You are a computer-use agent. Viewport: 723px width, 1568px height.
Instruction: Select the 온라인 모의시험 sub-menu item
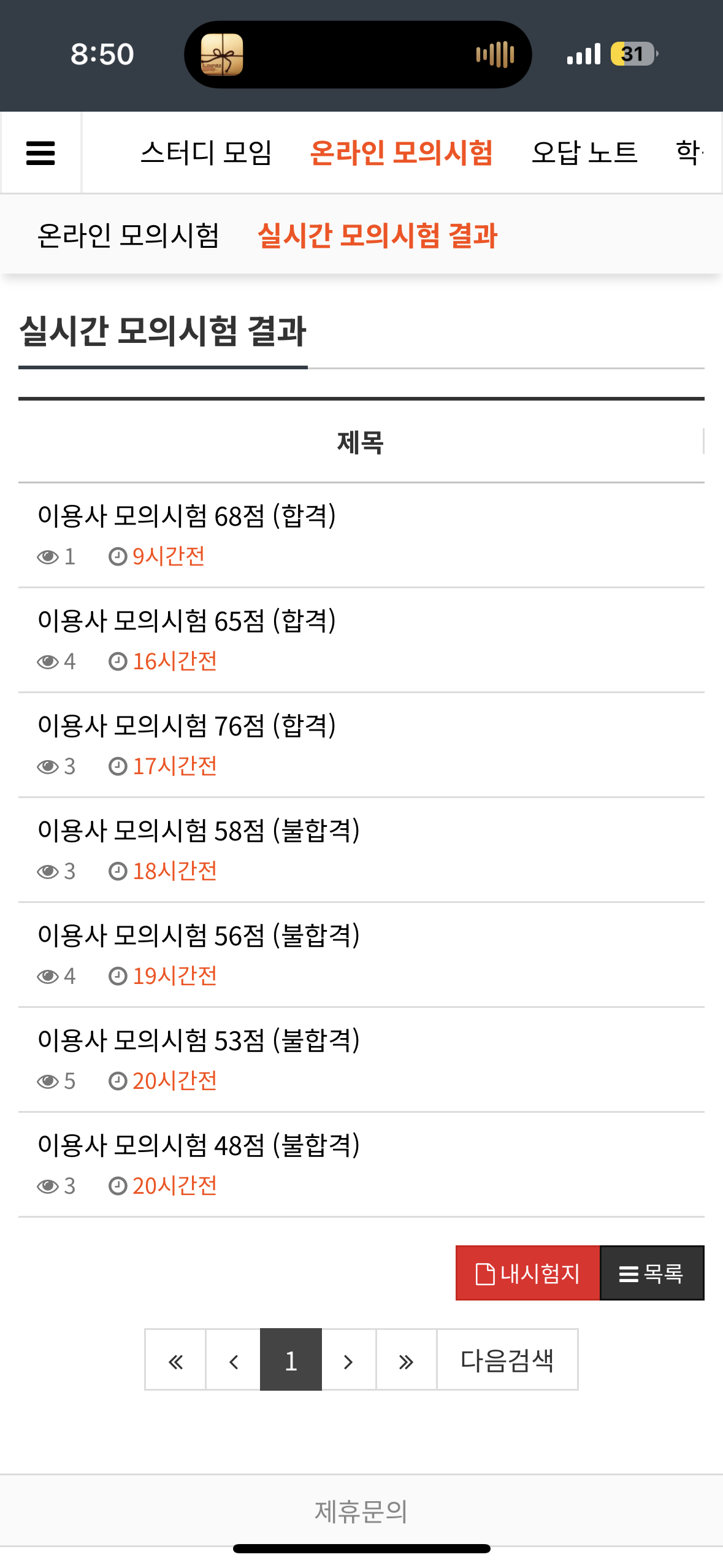click(128, 236)
